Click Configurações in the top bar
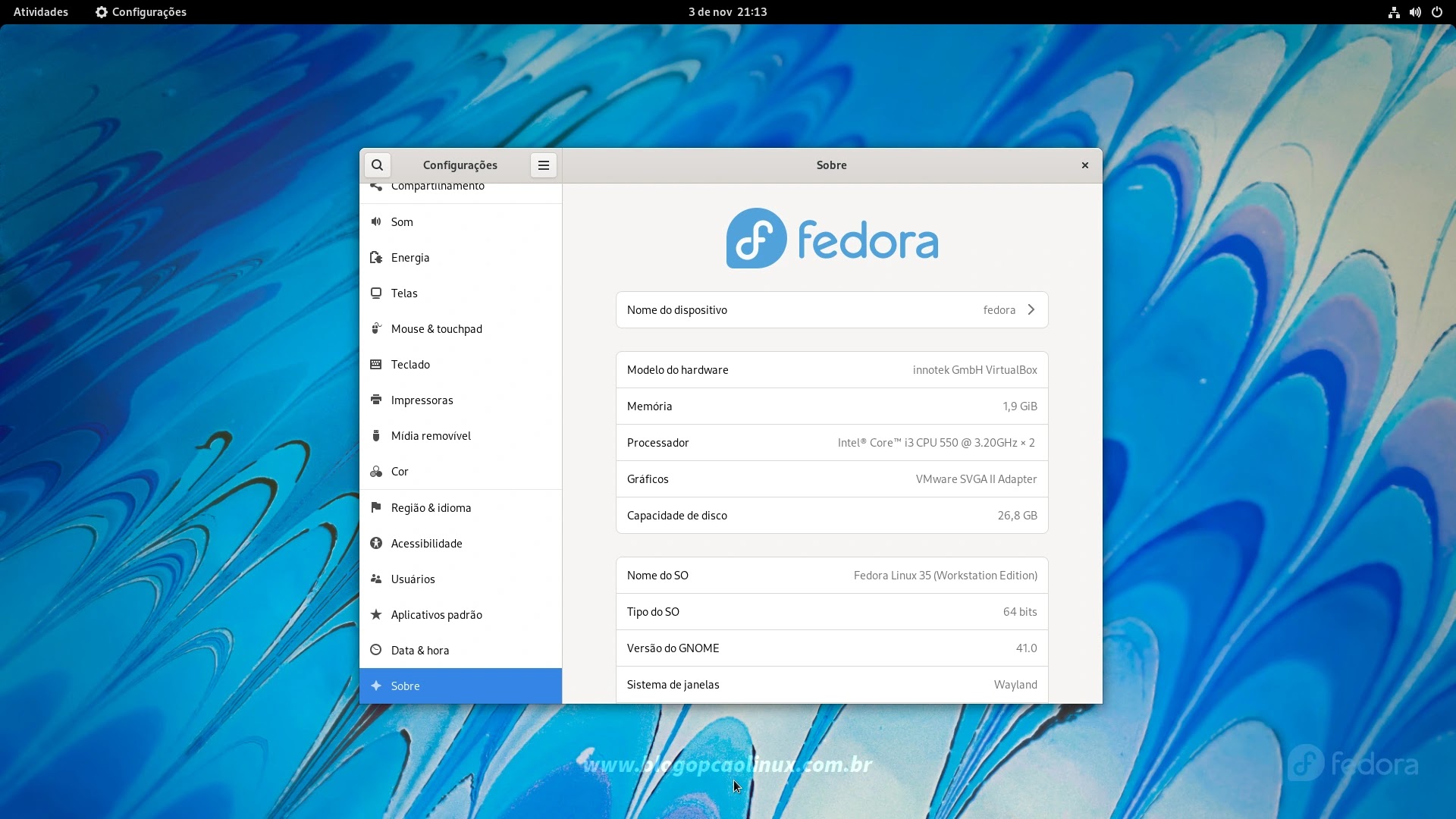1456x819 pixels. click(x=140, y=11)
